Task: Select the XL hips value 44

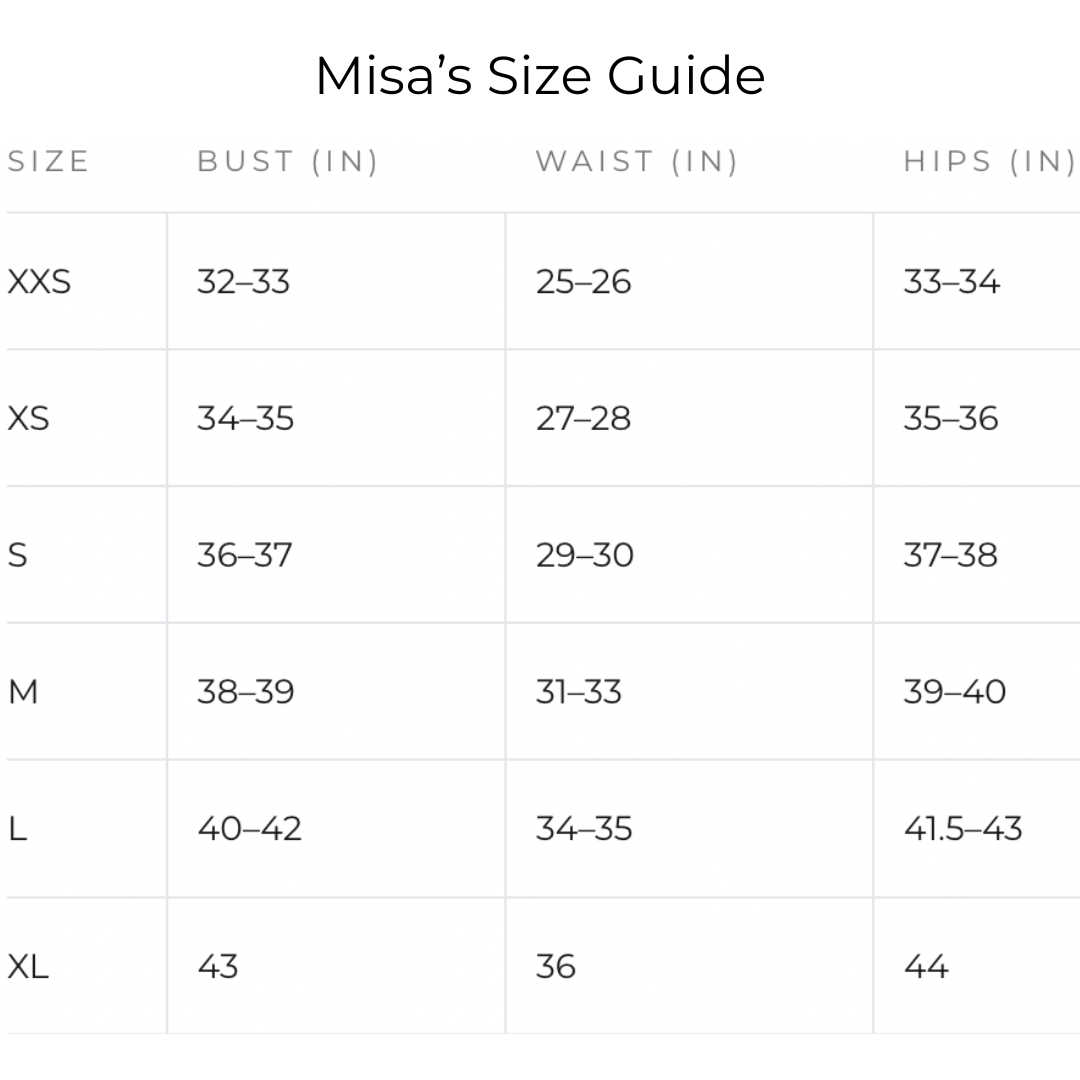Action: 926,966
